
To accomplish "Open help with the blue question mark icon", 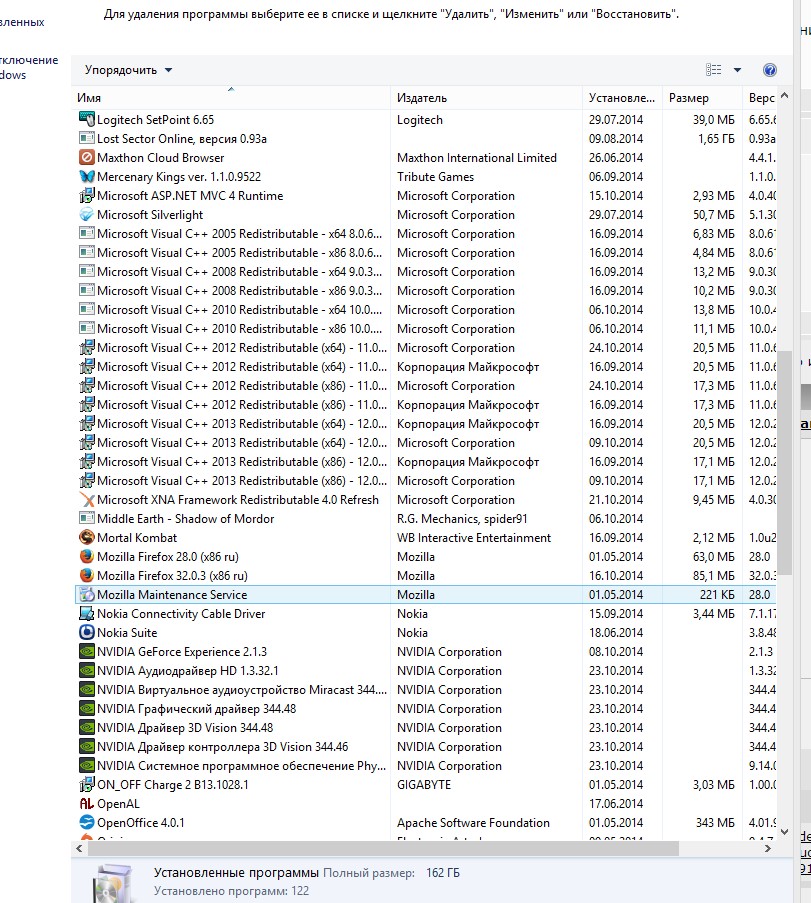I will coord(770,70).
